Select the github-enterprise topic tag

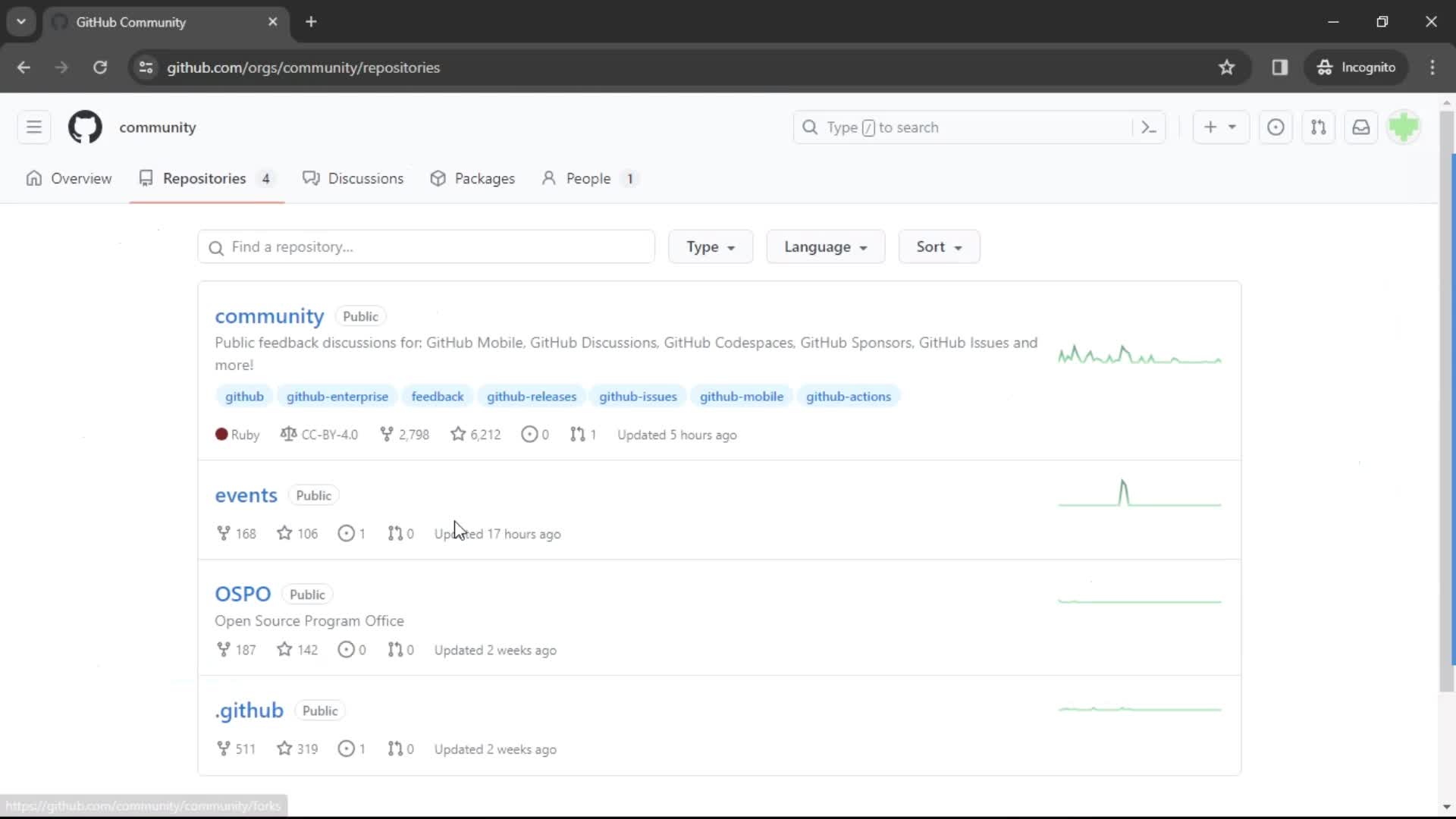tap(337, 397)
